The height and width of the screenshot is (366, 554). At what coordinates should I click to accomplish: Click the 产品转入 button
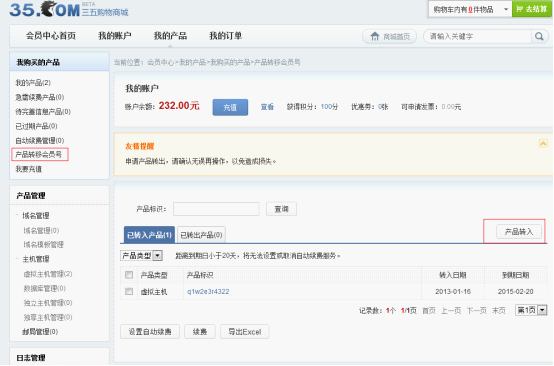pyautogui.click(x=519, y=232)
